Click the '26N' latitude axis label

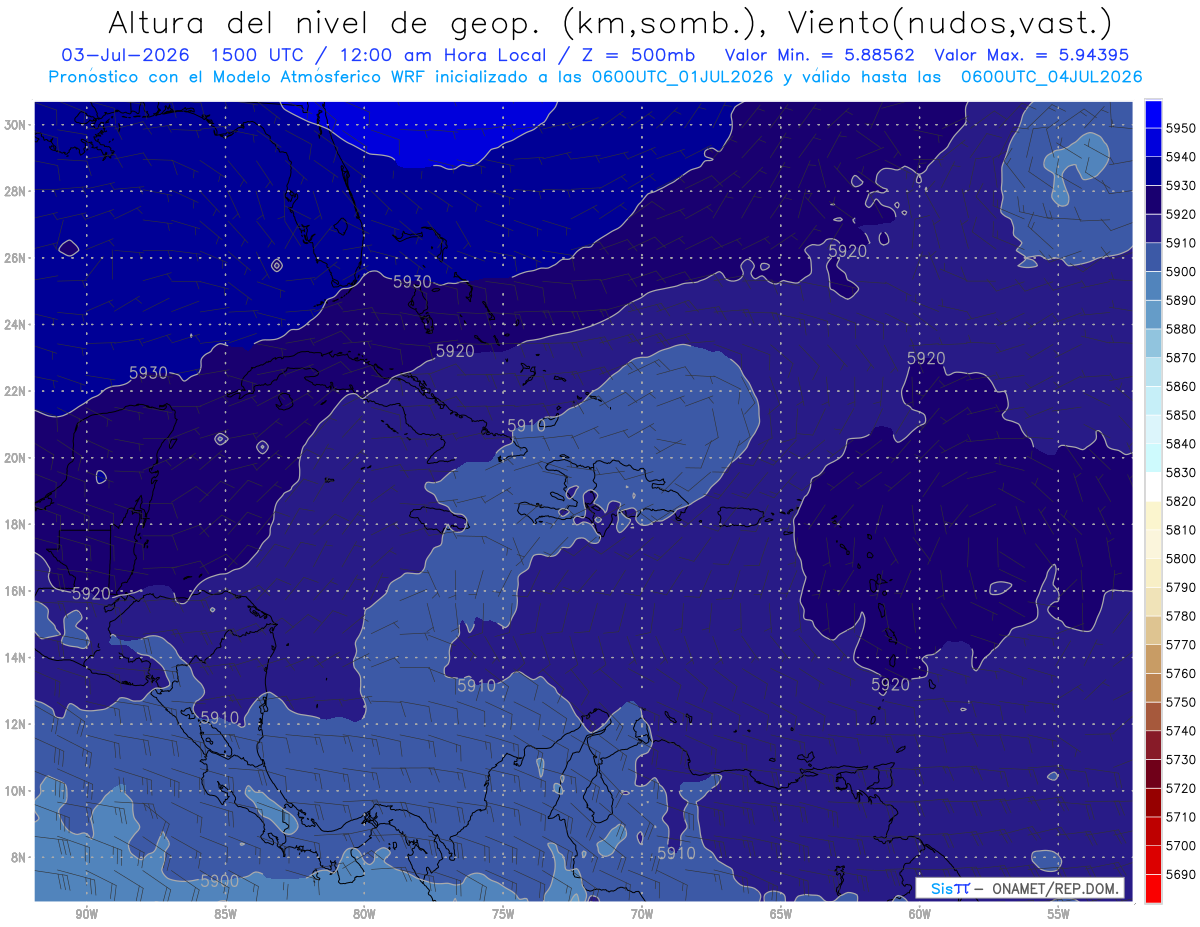tap(14, 258)
